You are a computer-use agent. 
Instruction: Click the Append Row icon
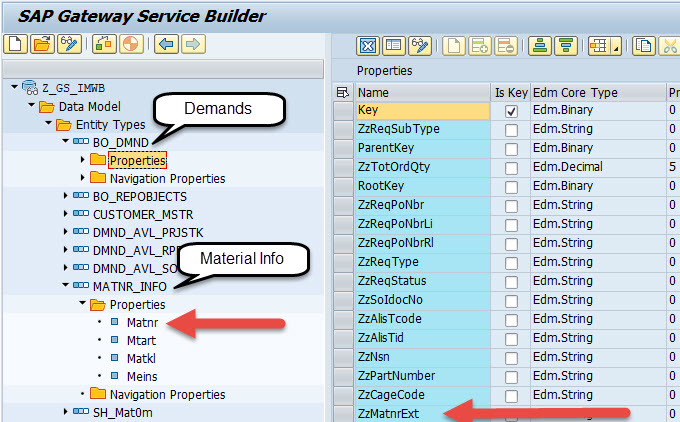(x=480, y=46)
